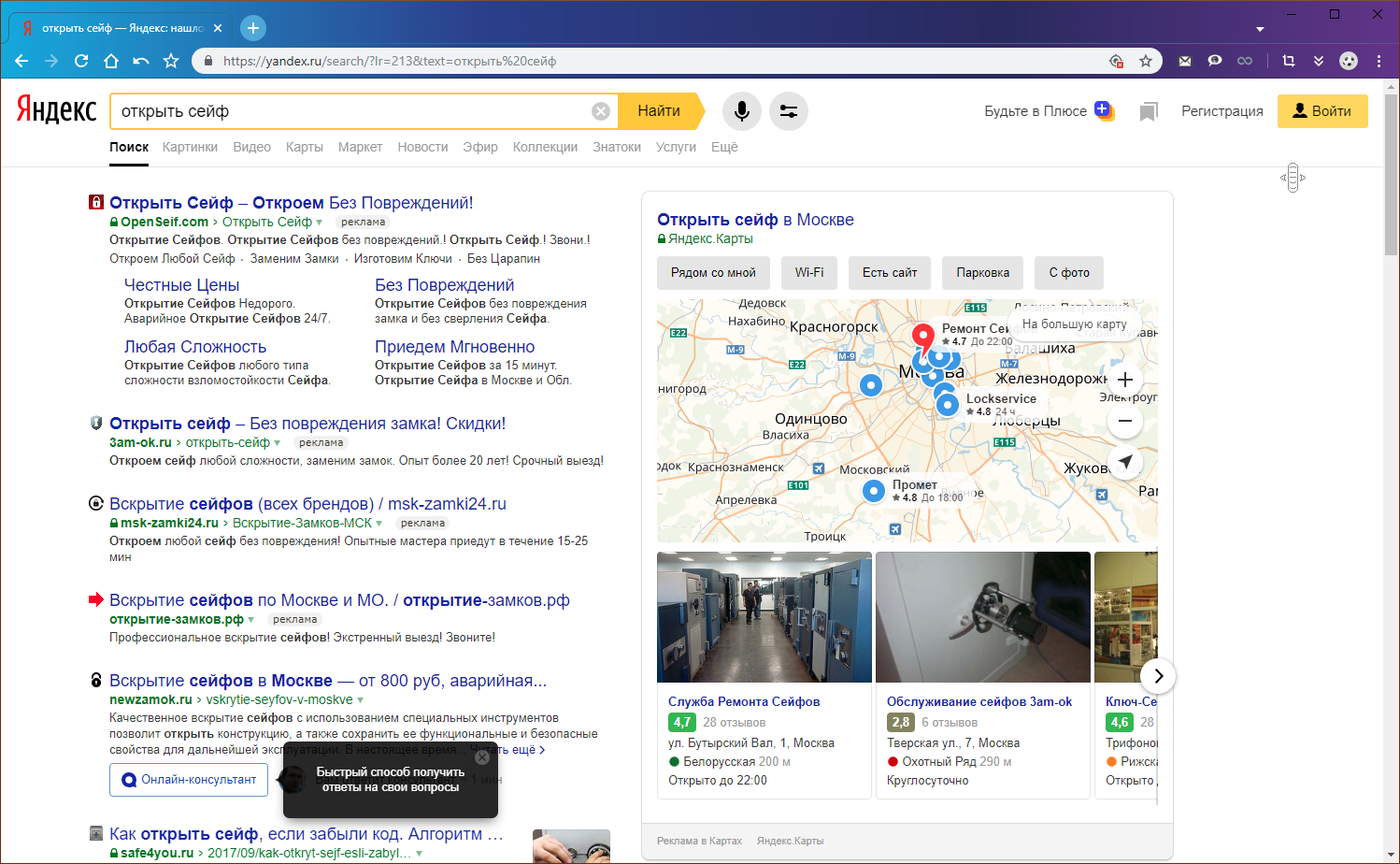This screenshot has width=1400, height=864.
Task: Open the browser profile avatar icon
Action: coord(1349,61)
